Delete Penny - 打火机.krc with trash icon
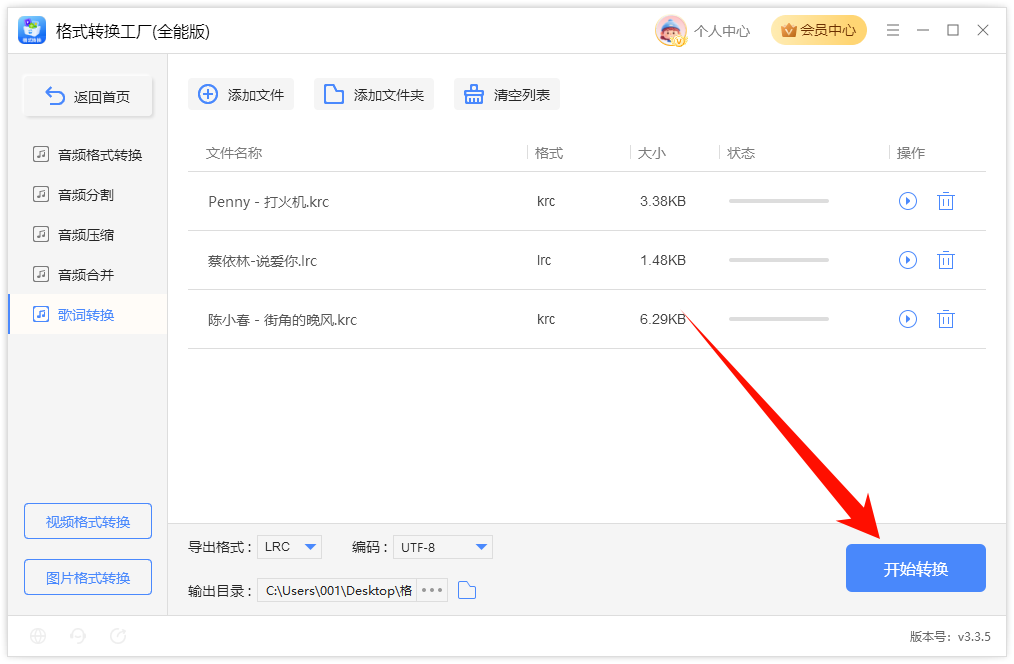Image resolution: width=1014 pixels, height=664 pixels. coord(945,201)
